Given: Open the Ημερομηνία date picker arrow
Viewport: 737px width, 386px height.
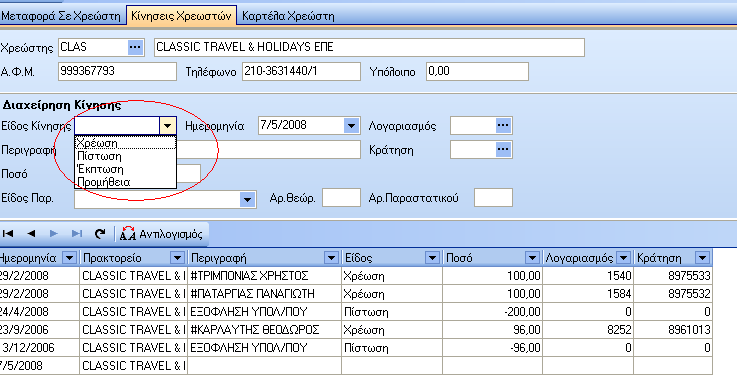Looking at the screenshot, I should 352,126.
